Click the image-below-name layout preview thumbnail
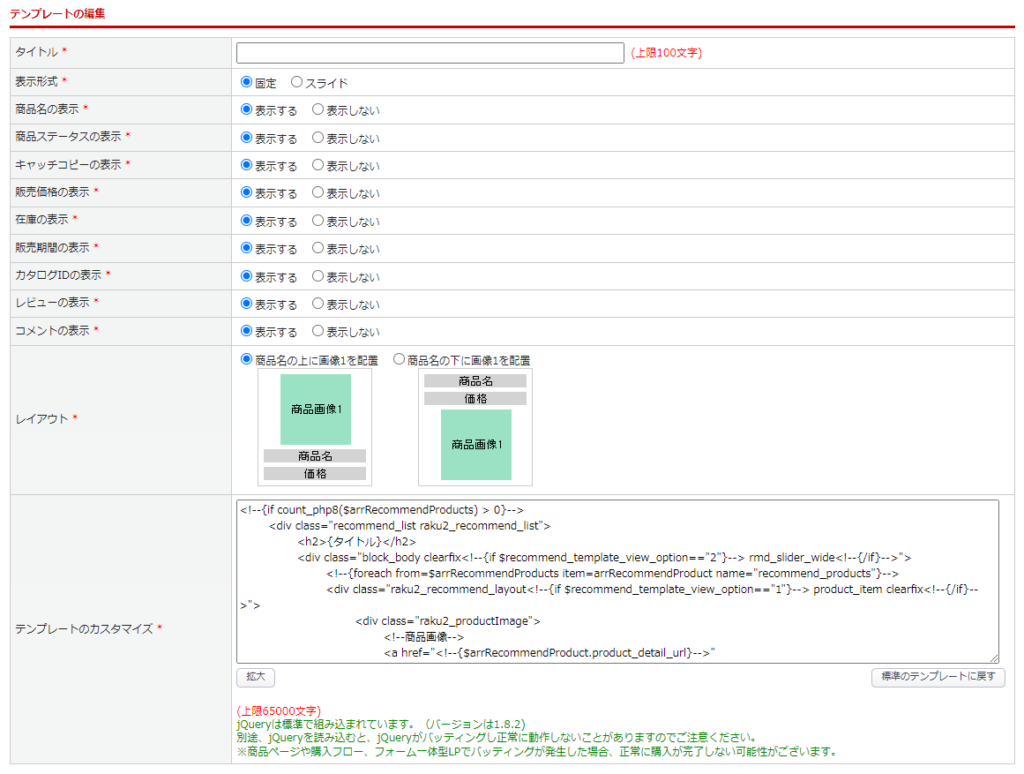The height and width of the screenshot is (774, 1024). pyautogui.click(x=475, y=427)
